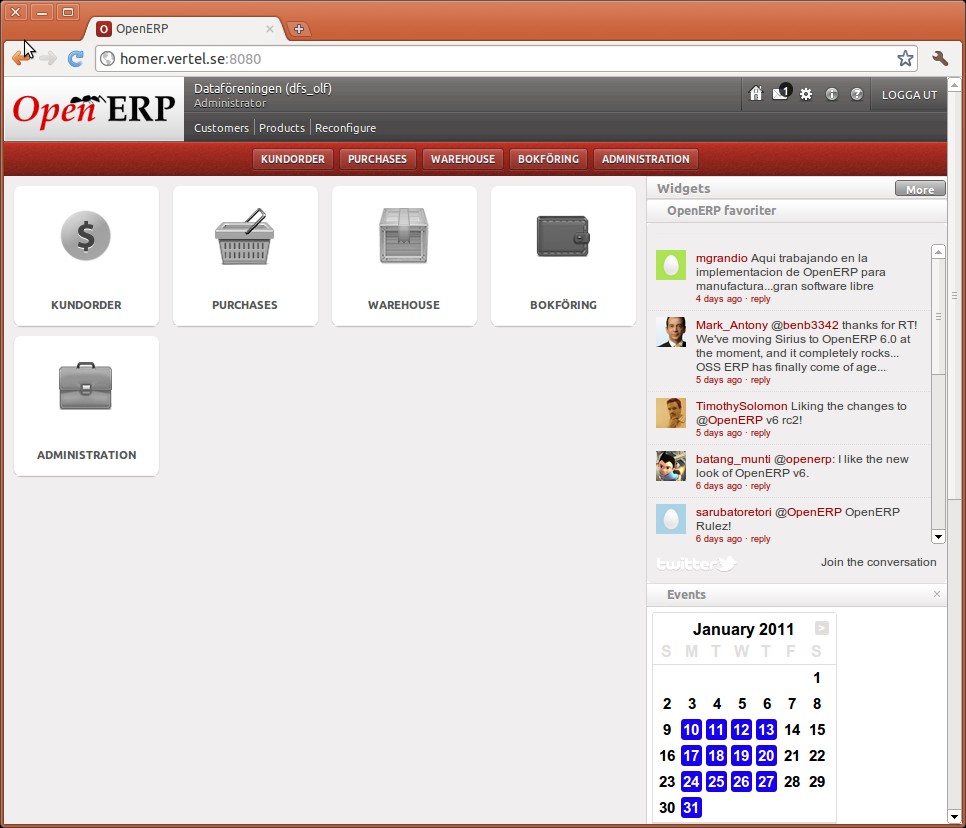Open the Reconfigure shortcut

[x=345, y=128]
